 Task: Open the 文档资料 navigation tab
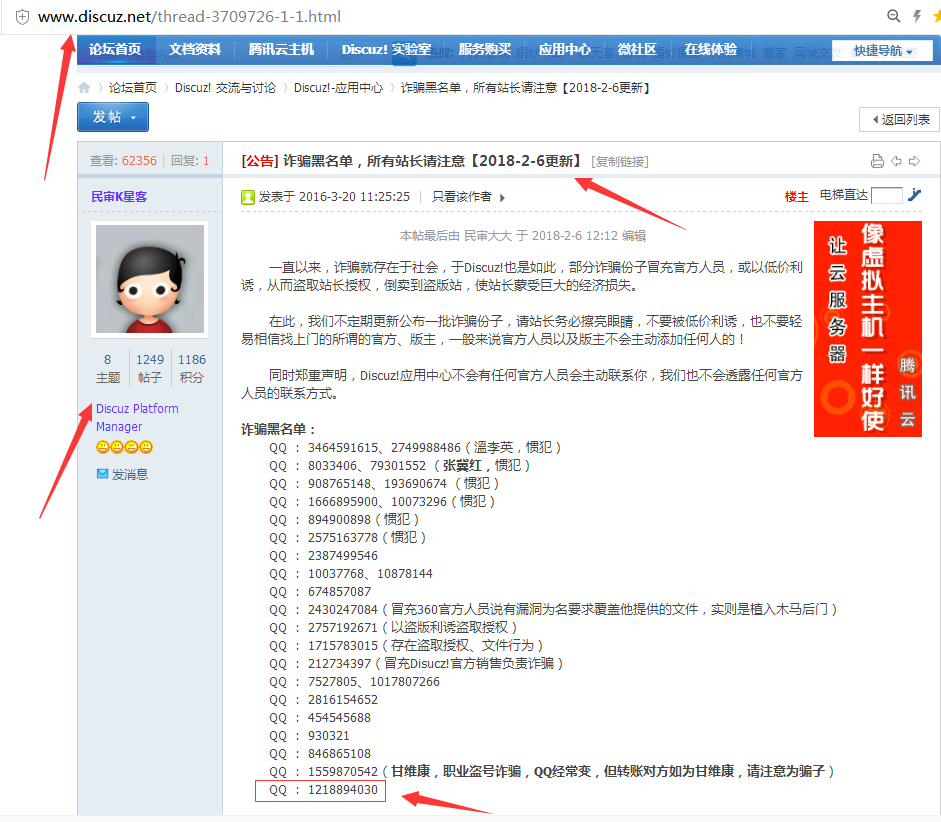click(194, 49)
